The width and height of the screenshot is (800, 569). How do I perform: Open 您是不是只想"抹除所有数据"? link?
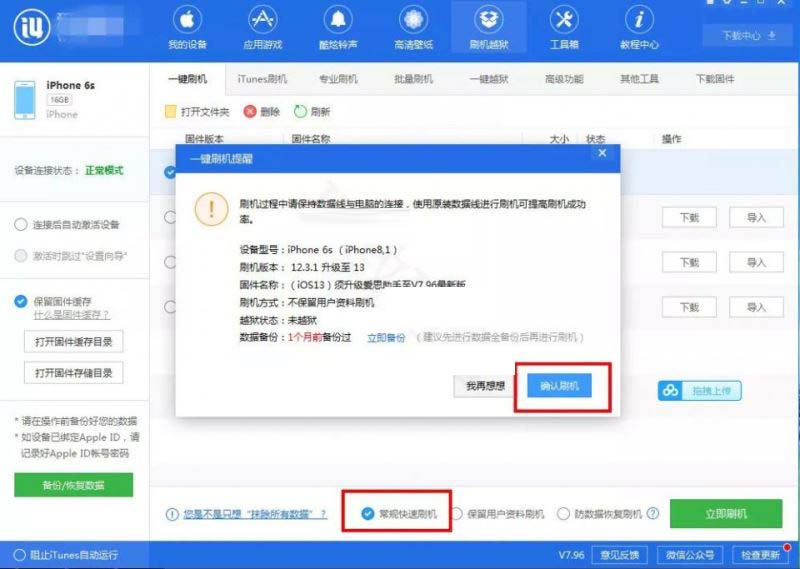click(255, 514)
